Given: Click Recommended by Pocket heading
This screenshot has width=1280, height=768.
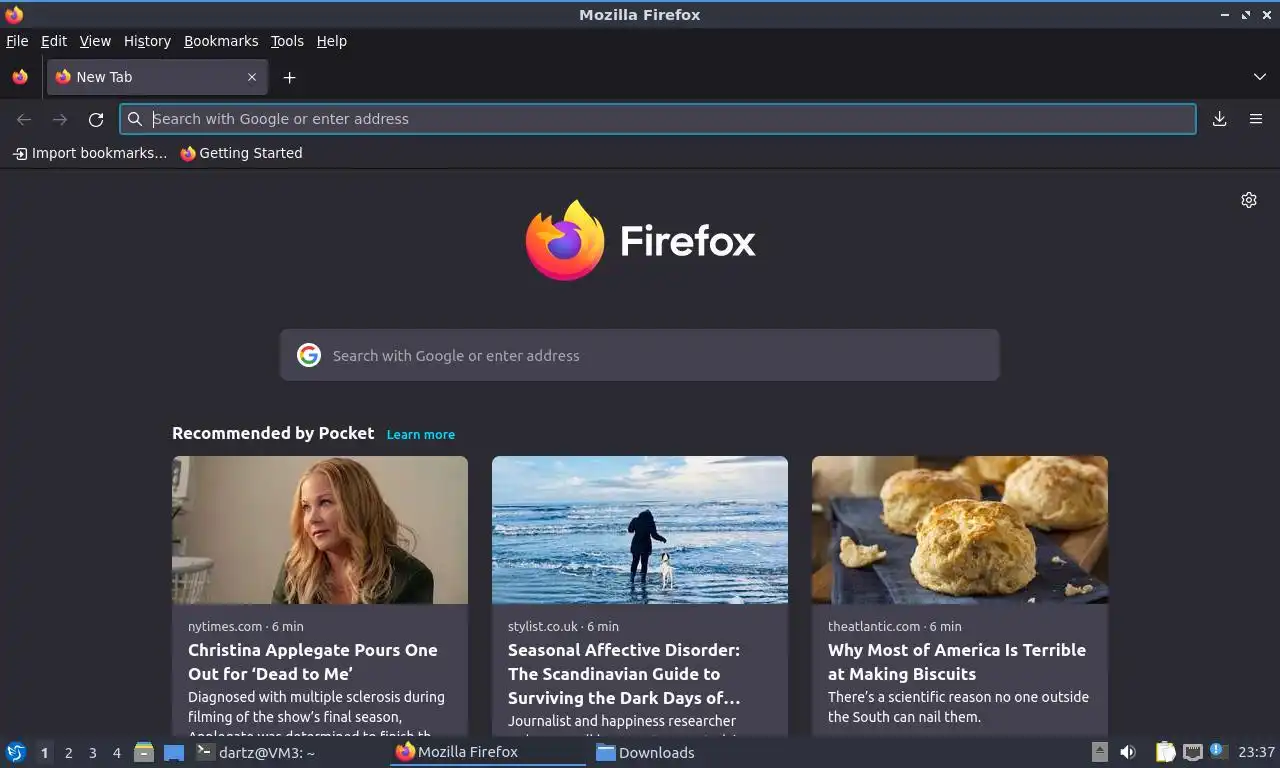Looking at the screenshot, I should pos(273,433).
